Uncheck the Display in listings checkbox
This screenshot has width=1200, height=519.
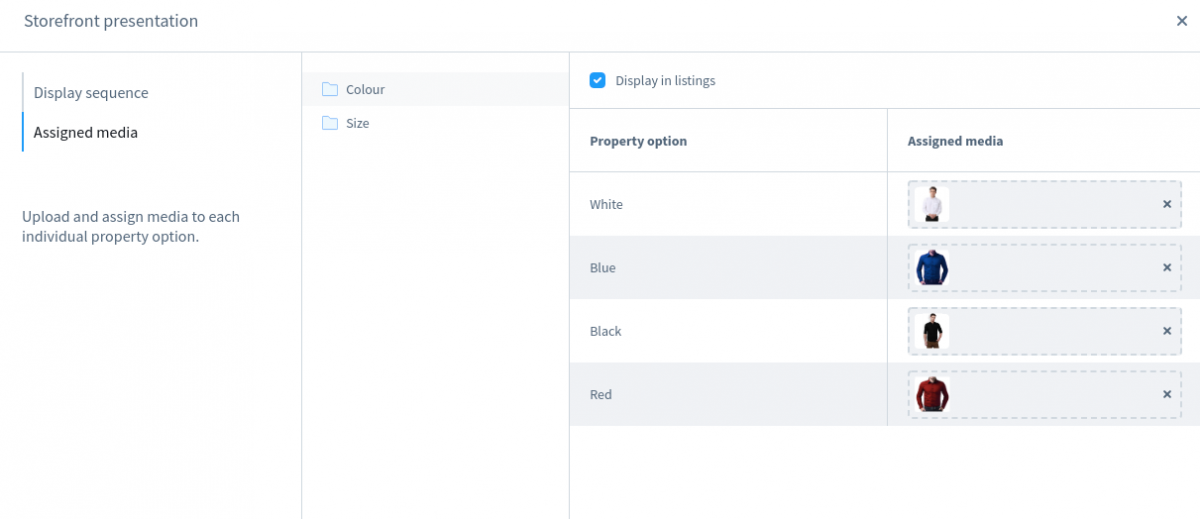tap(598, 81)
